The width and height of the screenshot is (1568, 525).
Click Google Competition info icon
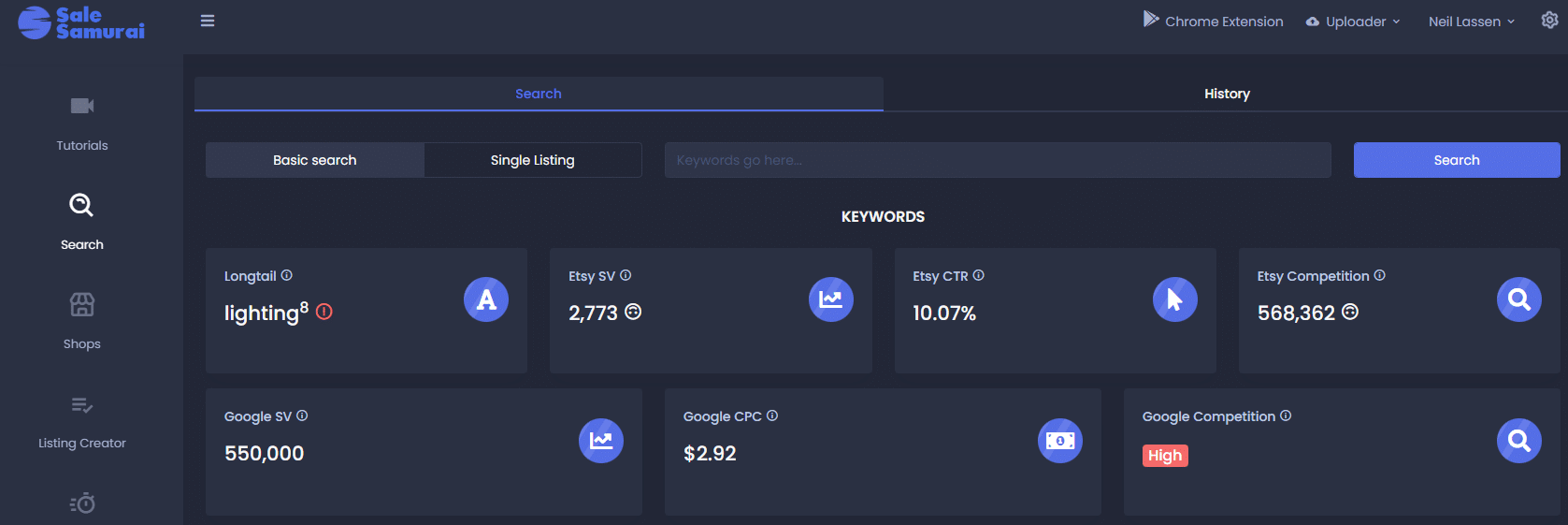click(1286, 416)
